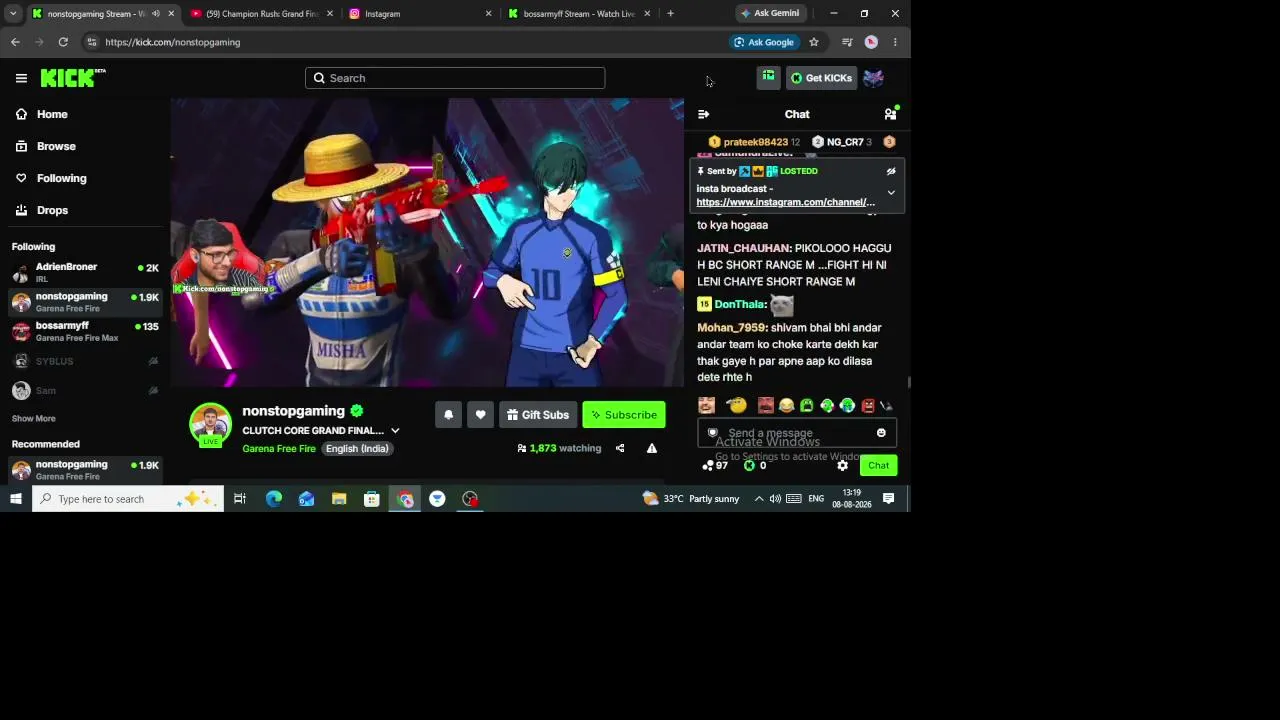Report the stream with warning icon

pyautogui.click(x=652, y=448)
